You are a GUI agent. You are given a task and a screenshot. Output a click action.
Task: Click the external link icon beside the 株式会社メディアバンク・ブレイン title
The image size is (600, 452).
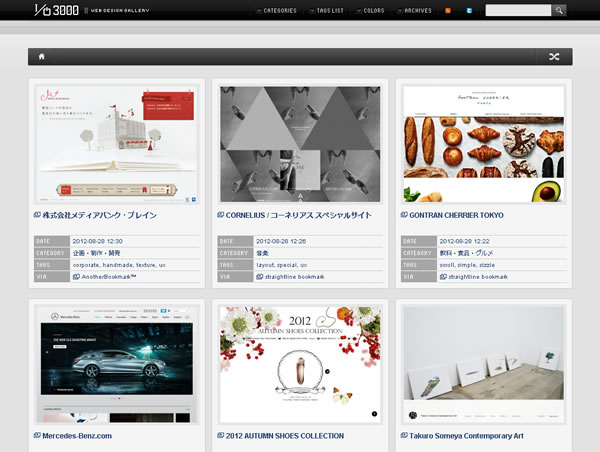point(37,215)
